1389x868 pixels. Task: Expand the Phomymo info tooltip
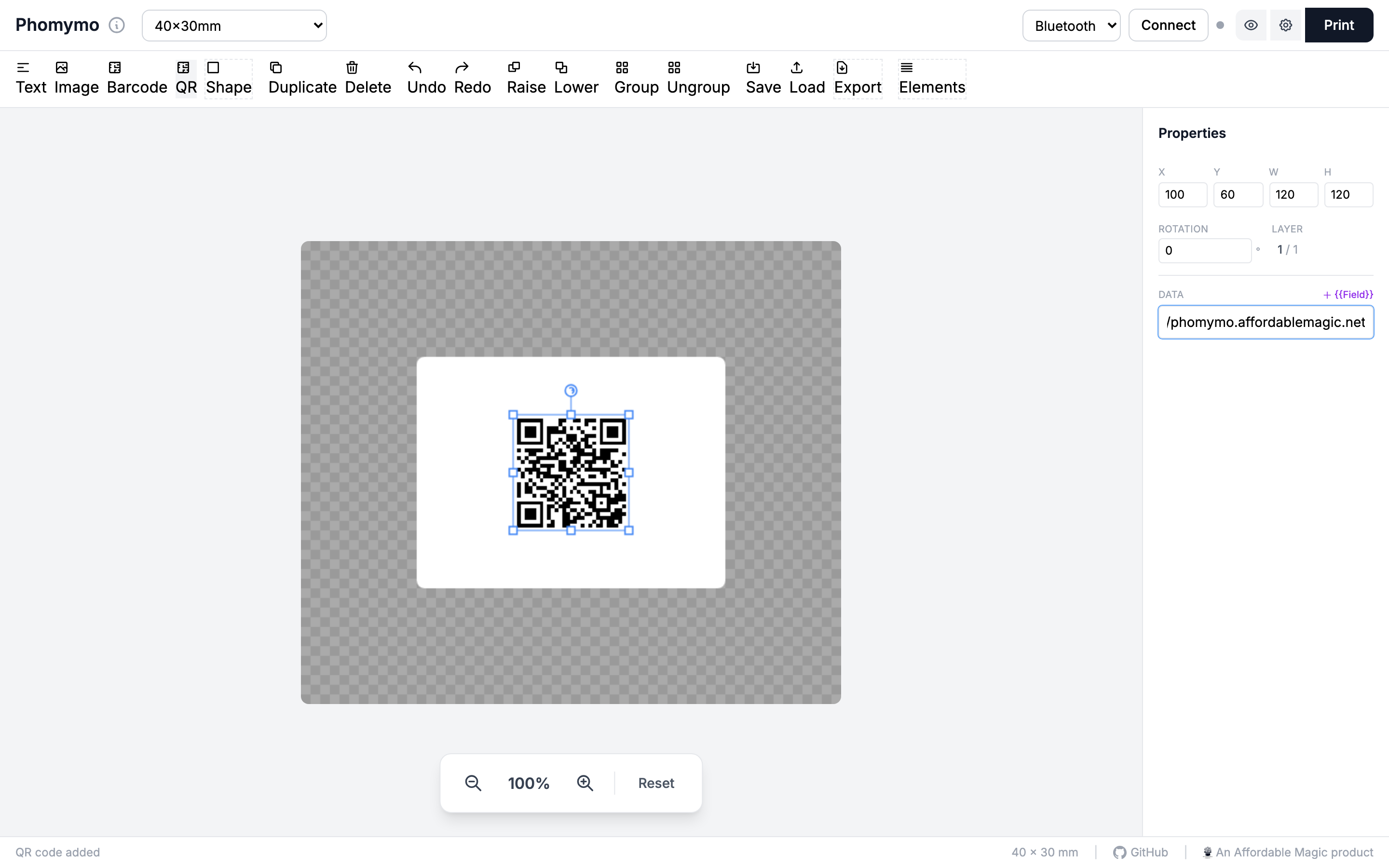pos(117,25)
